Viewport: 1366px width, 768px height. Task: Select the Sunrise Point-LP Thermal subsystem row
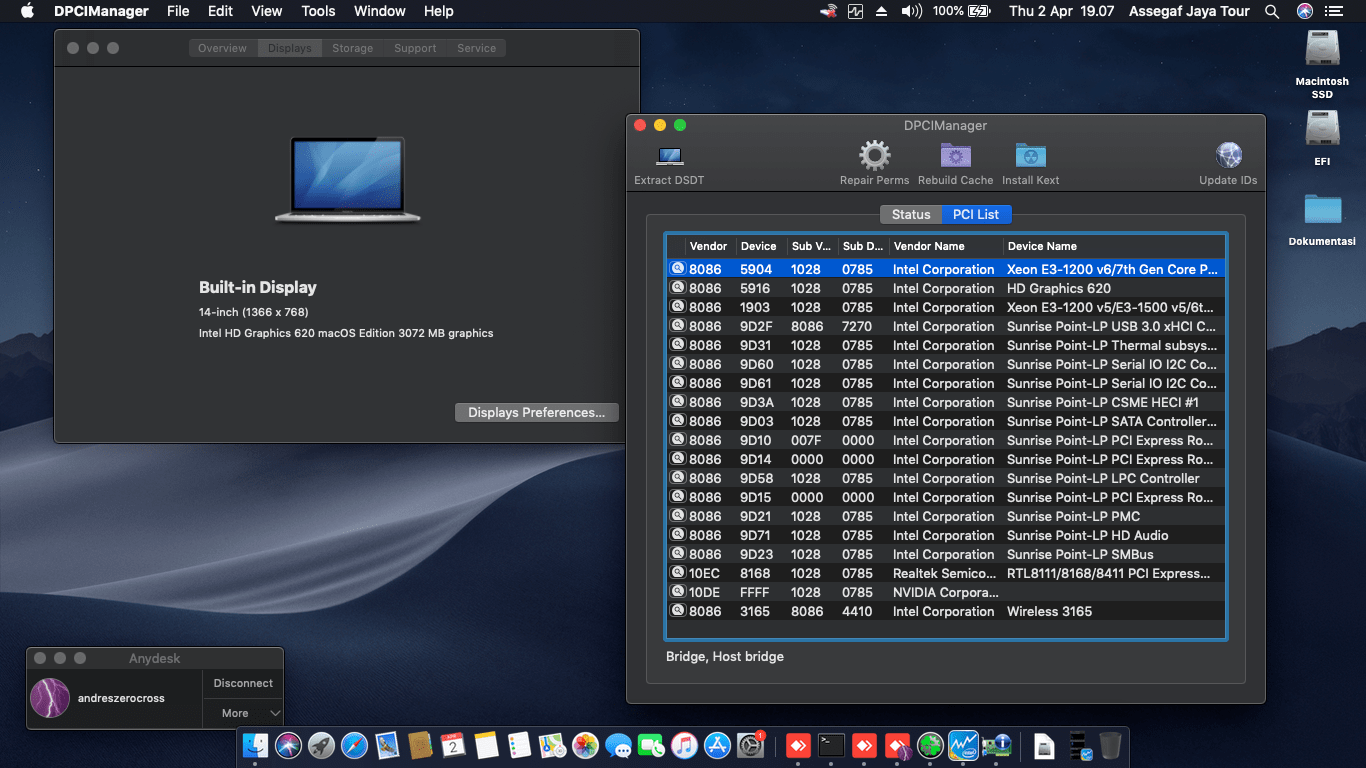click(x=945, y=345)
